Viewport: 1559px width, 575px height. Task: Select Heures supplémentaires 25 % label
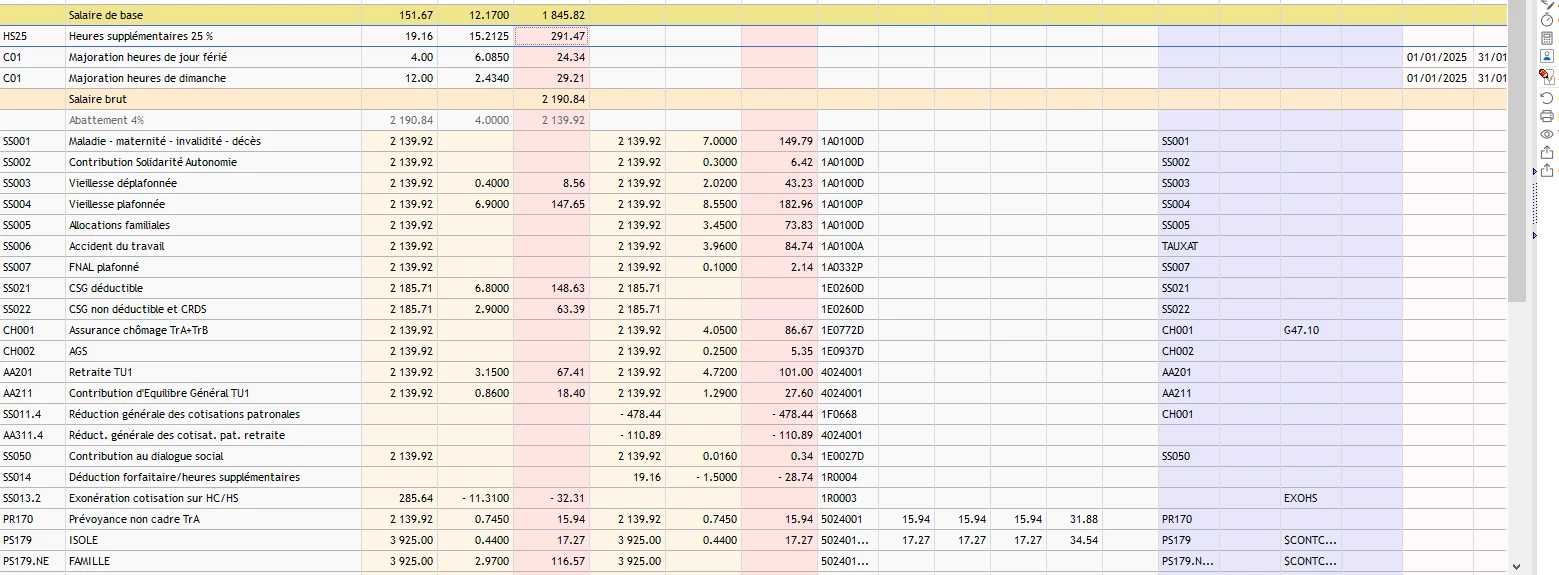[140, 36]
